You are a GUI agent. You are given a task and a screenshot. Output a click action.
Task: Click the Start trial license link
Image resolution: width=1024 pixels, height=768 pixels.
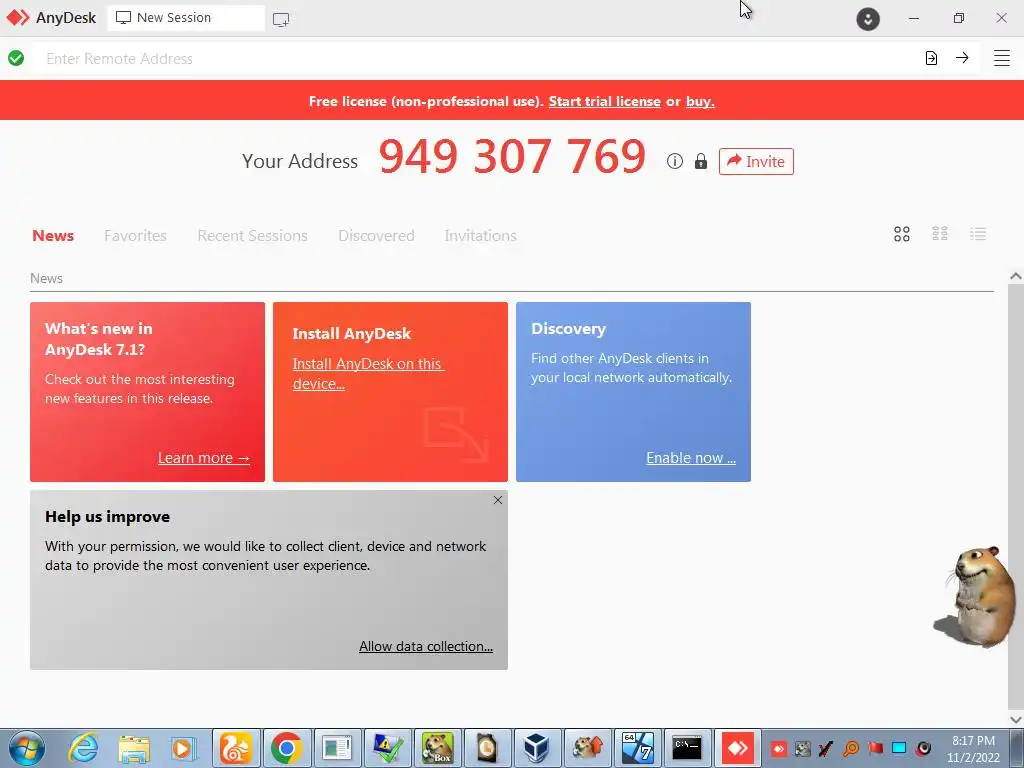(604, 101)
